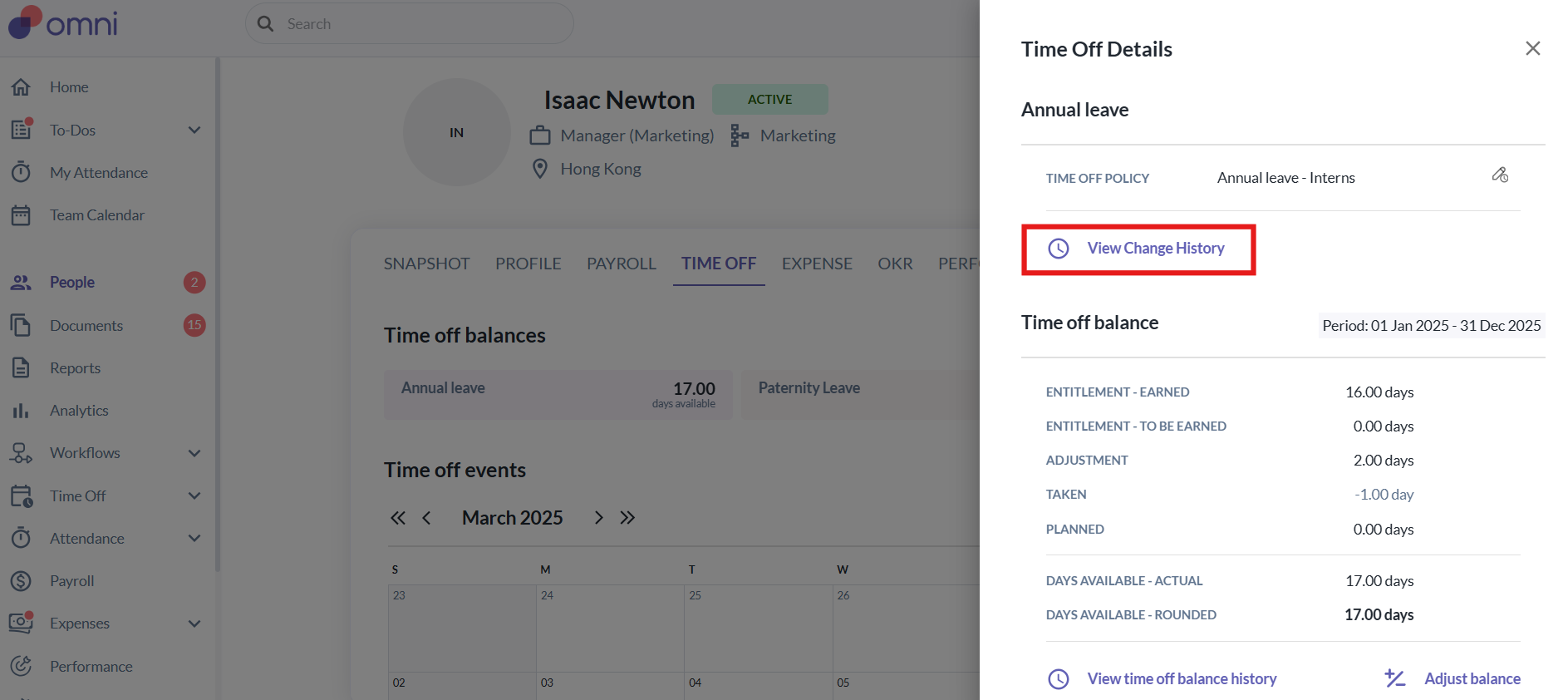Expand the Workflows sidebar section

[x=194, y=453]
